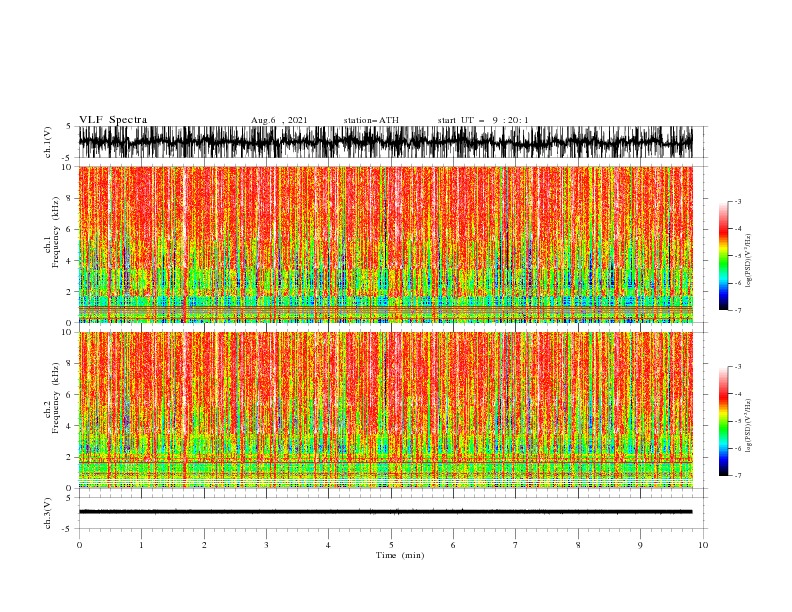Click time axis tick label "2"
Viewport: 792px width, 612px height.
204,545
